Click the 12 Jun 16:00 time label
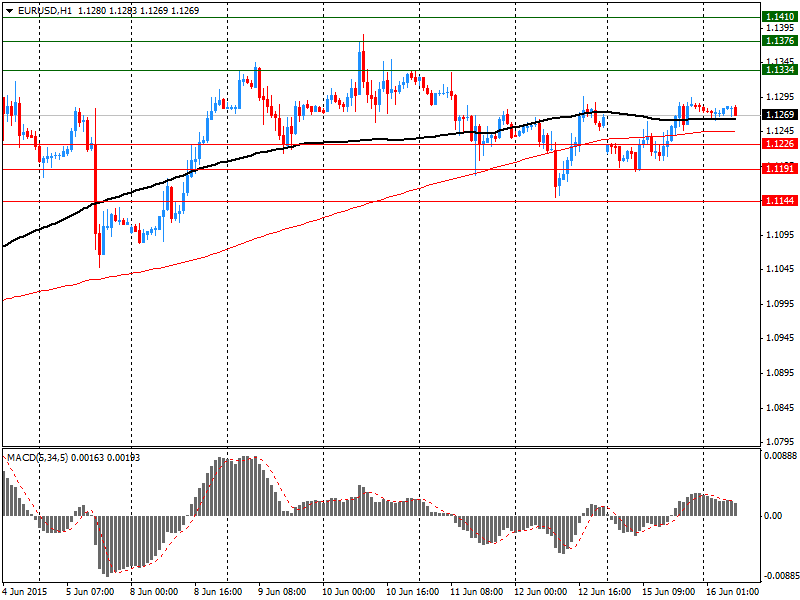 click(x=605, y=592)
